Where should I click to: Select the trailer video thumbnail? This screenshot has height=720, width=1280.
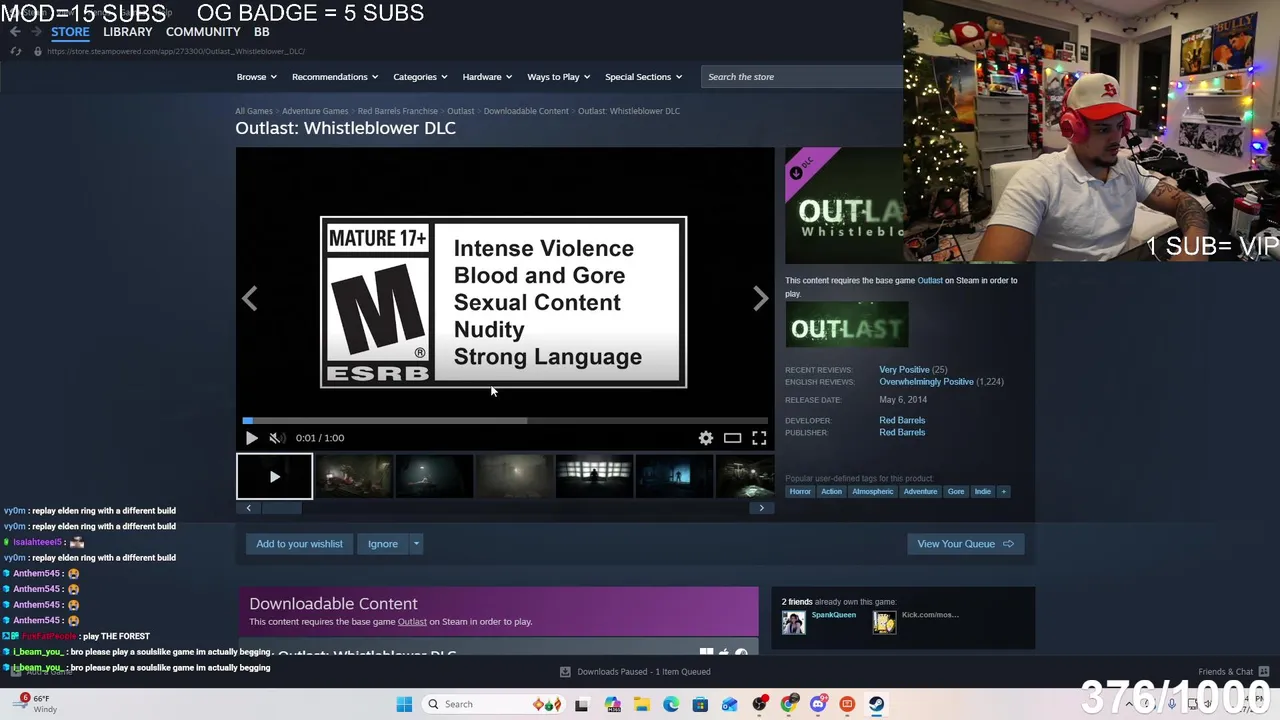click(x=274, y=477)
